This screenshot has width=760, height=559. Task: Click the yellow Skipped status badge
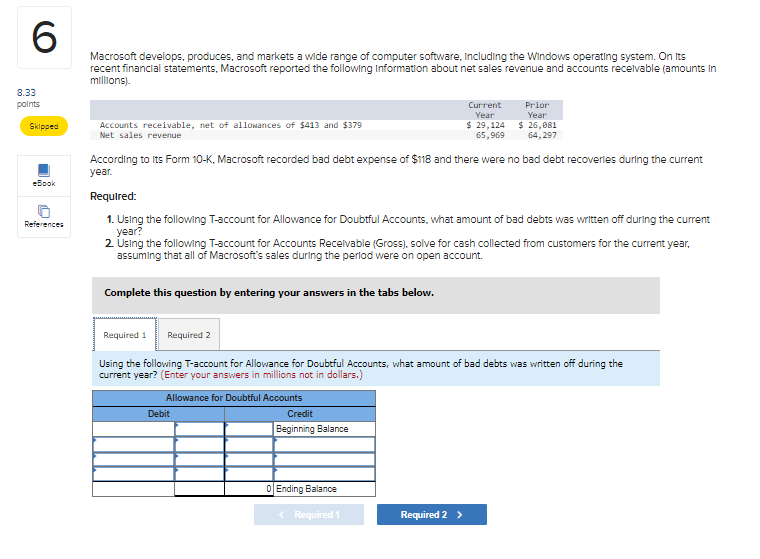click(x=44, y=126)
